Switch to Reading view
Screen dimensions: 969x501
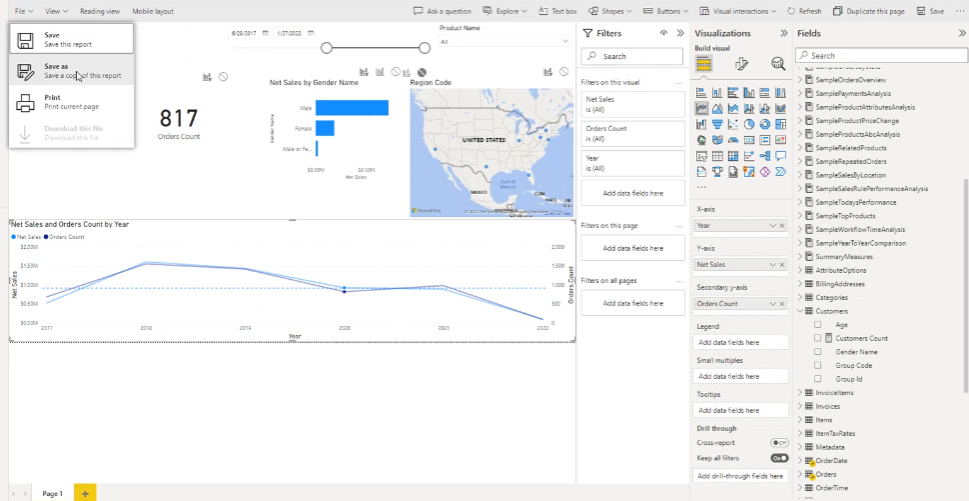coord(100,11)
